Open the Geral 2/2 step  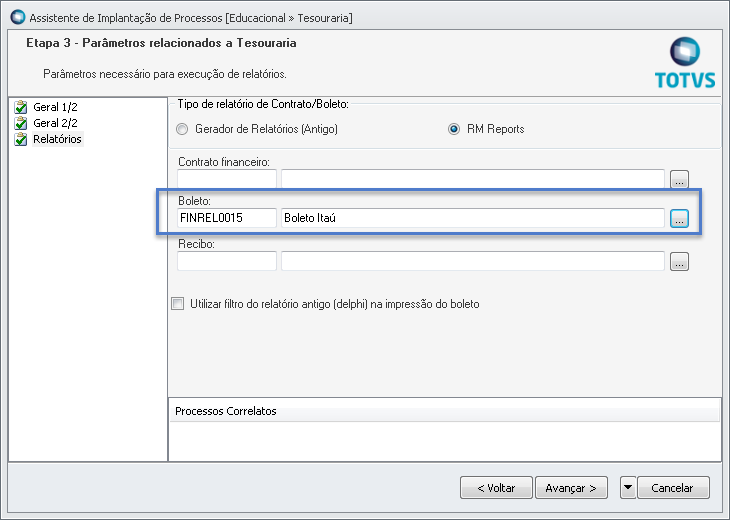click(56, 123)
